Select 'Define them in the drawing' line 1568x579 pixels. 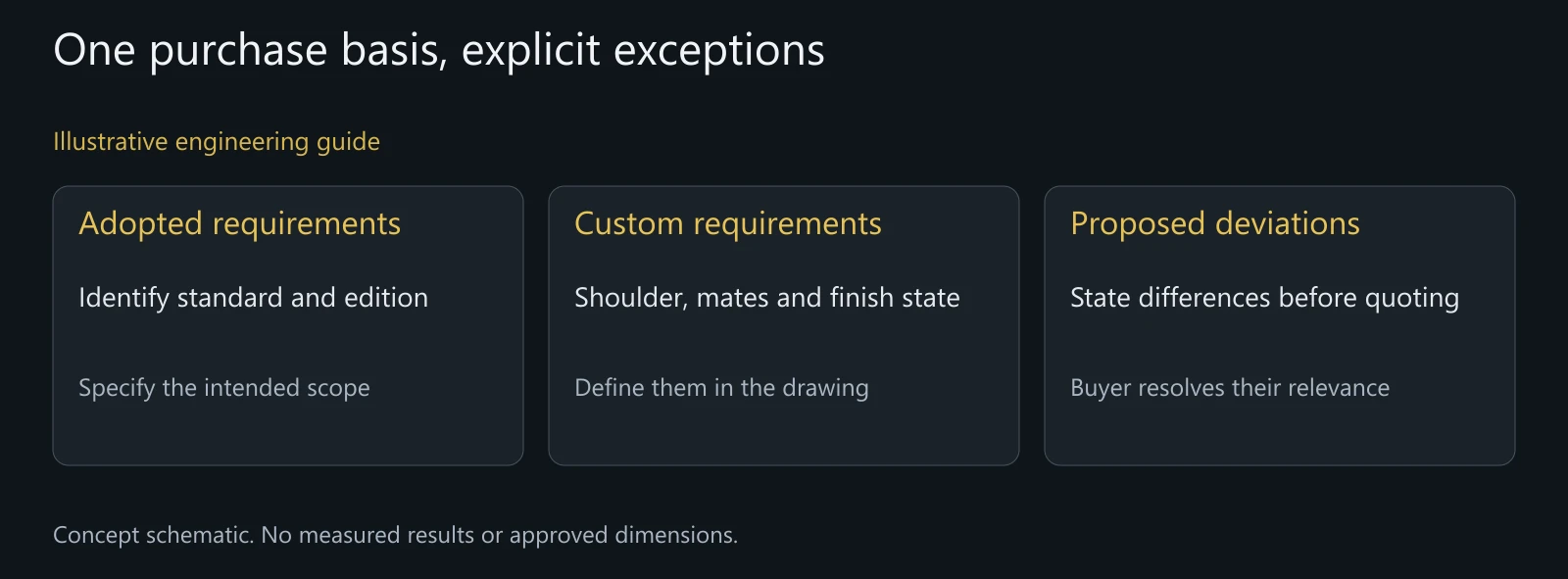point(721,388)
